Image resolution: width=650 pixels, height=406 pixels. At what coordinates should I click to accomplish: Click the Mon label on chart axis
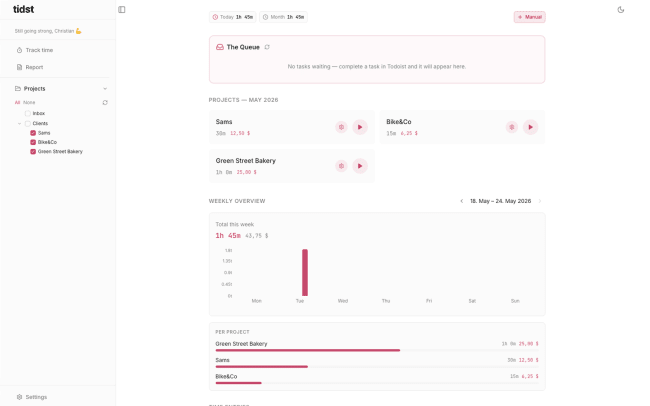tap(257, 301)
